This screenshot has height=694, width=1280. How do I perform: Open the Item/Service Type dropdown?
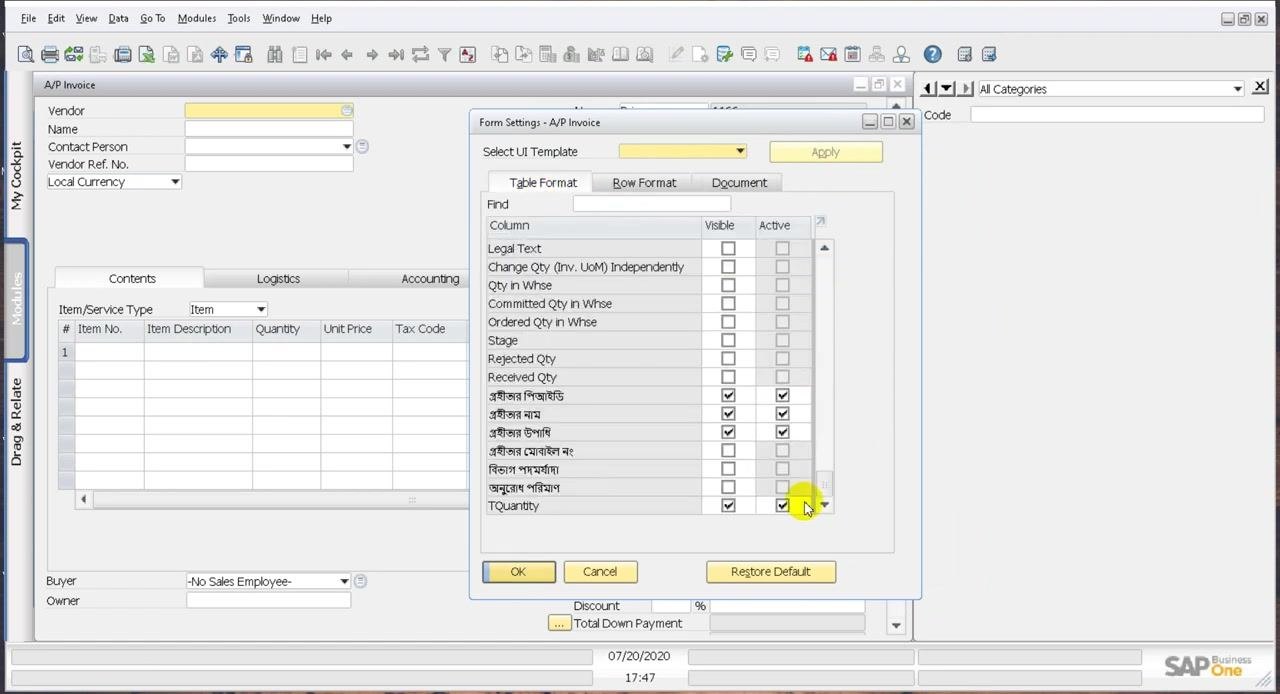(260, 309)
